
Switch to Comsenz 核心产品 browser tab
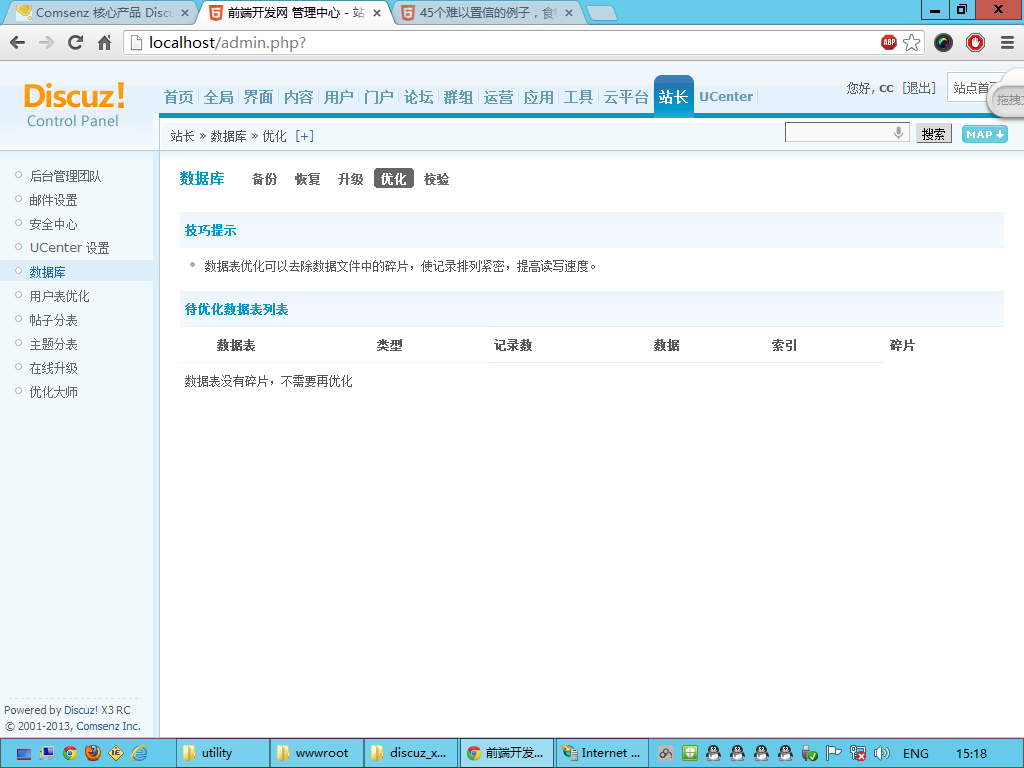point(103,12)
